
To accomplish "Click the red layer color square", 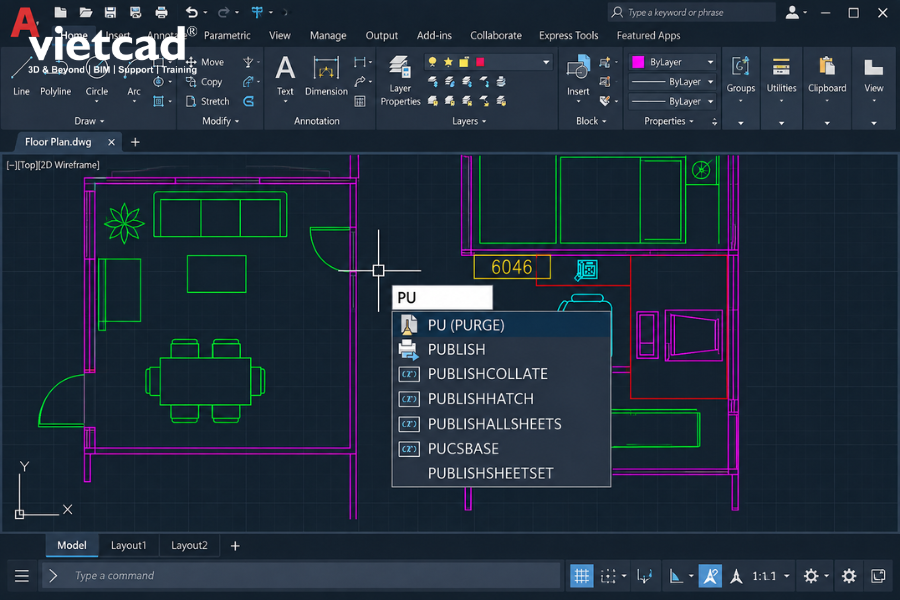I will coord(480,62).
